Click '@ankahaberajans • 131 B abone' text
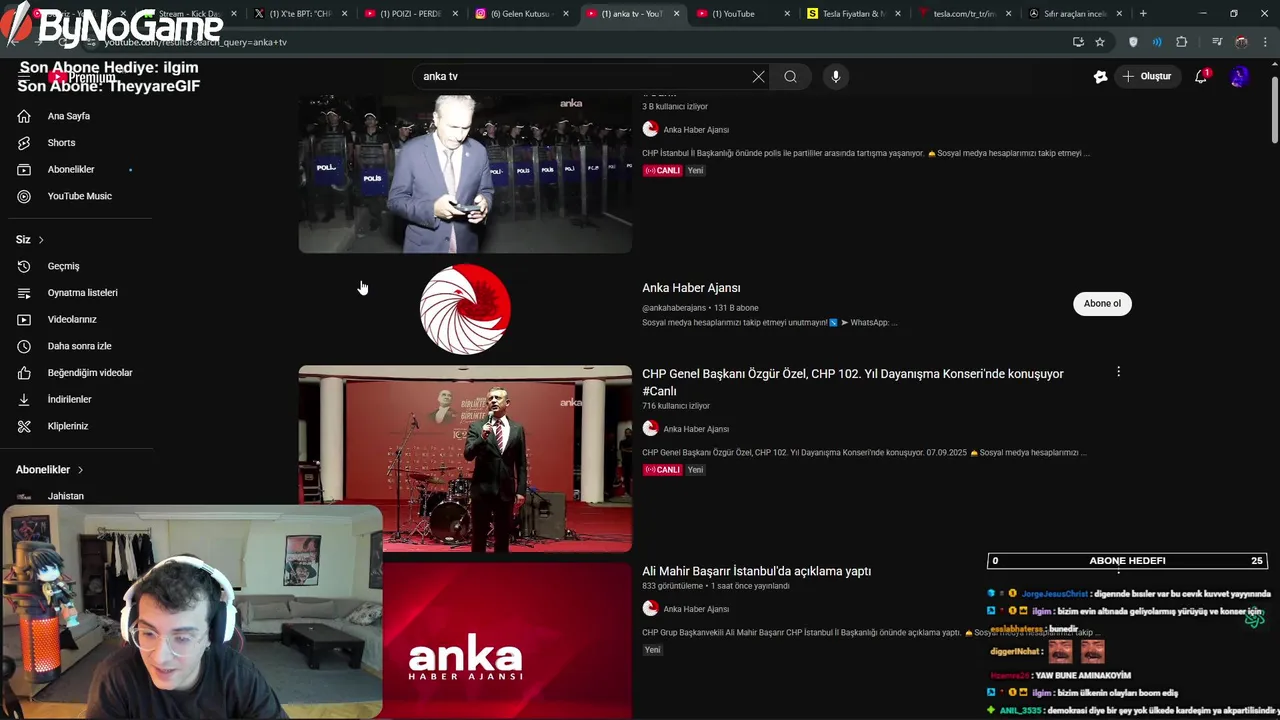Viewport: 1280px width, 720px height. (700, 308)
